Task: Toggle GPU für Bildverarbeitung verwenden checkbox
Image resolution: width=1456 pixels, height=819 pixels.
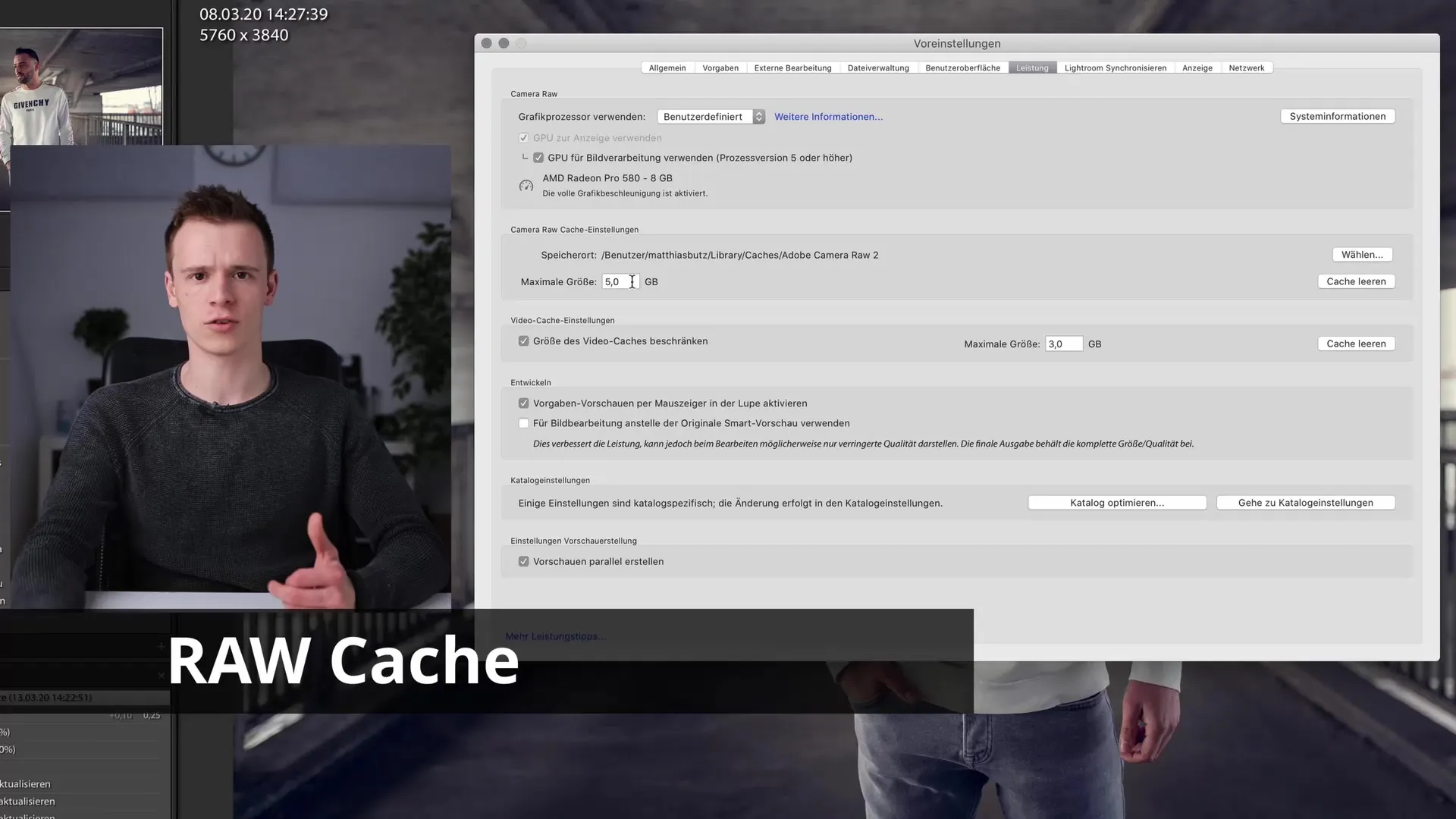Action: [x=538, y=158]
